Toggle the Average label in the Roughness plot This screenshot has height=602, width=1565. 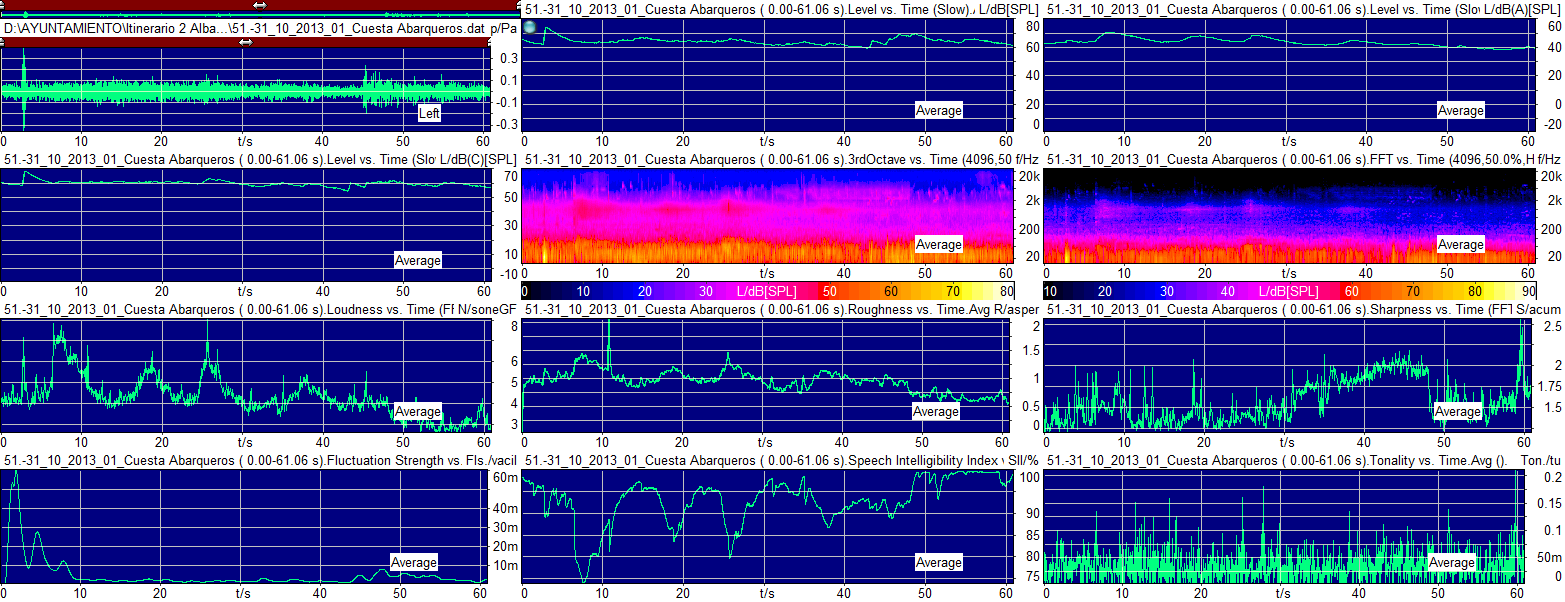coord(936,411)
